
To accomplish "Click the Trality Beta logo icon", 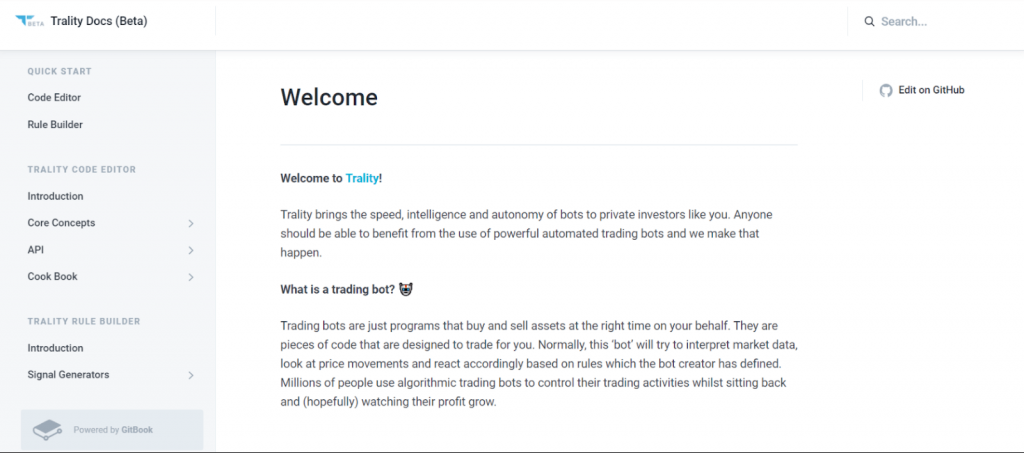I will tap(29, 21).
